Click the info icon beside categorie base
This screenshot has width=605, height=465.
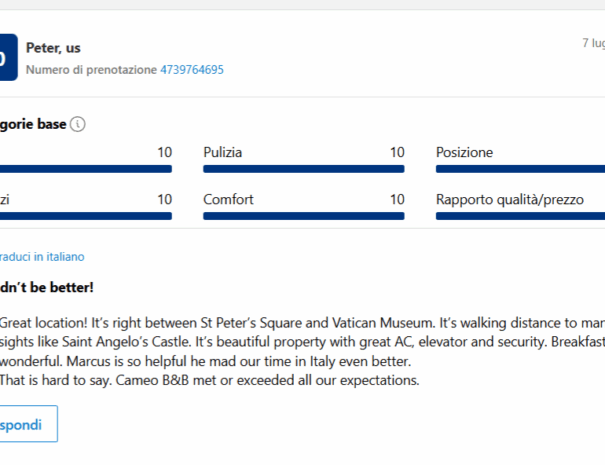pyautogui.click(x=79, y=125)
